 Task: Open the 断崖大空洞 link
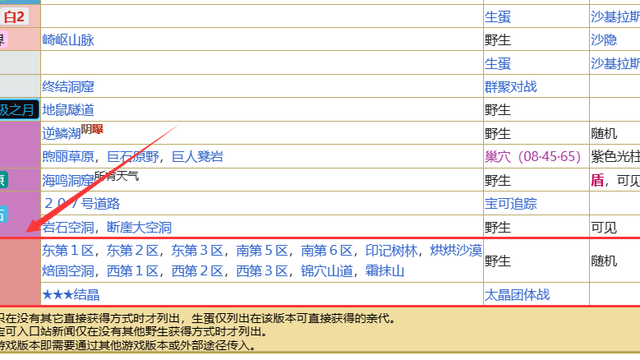[x=139, y=227]
